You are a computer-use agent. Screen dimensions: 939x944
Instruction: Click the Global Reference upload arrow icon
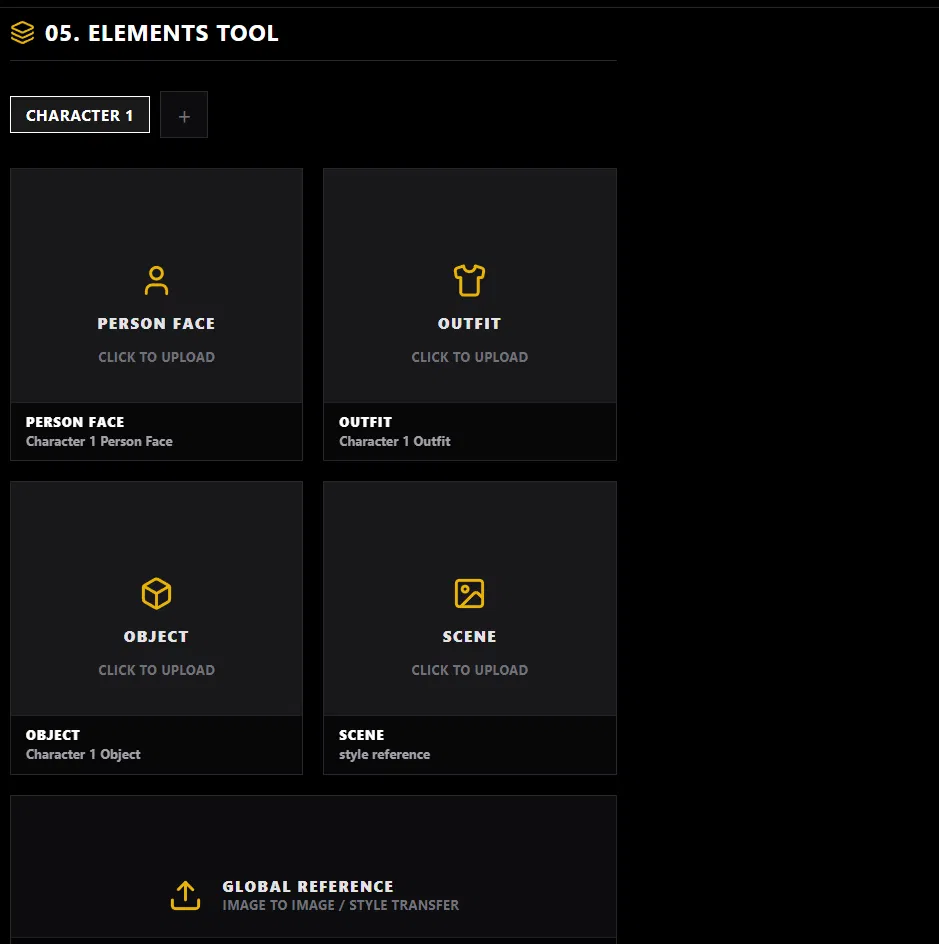pos(185,895)
